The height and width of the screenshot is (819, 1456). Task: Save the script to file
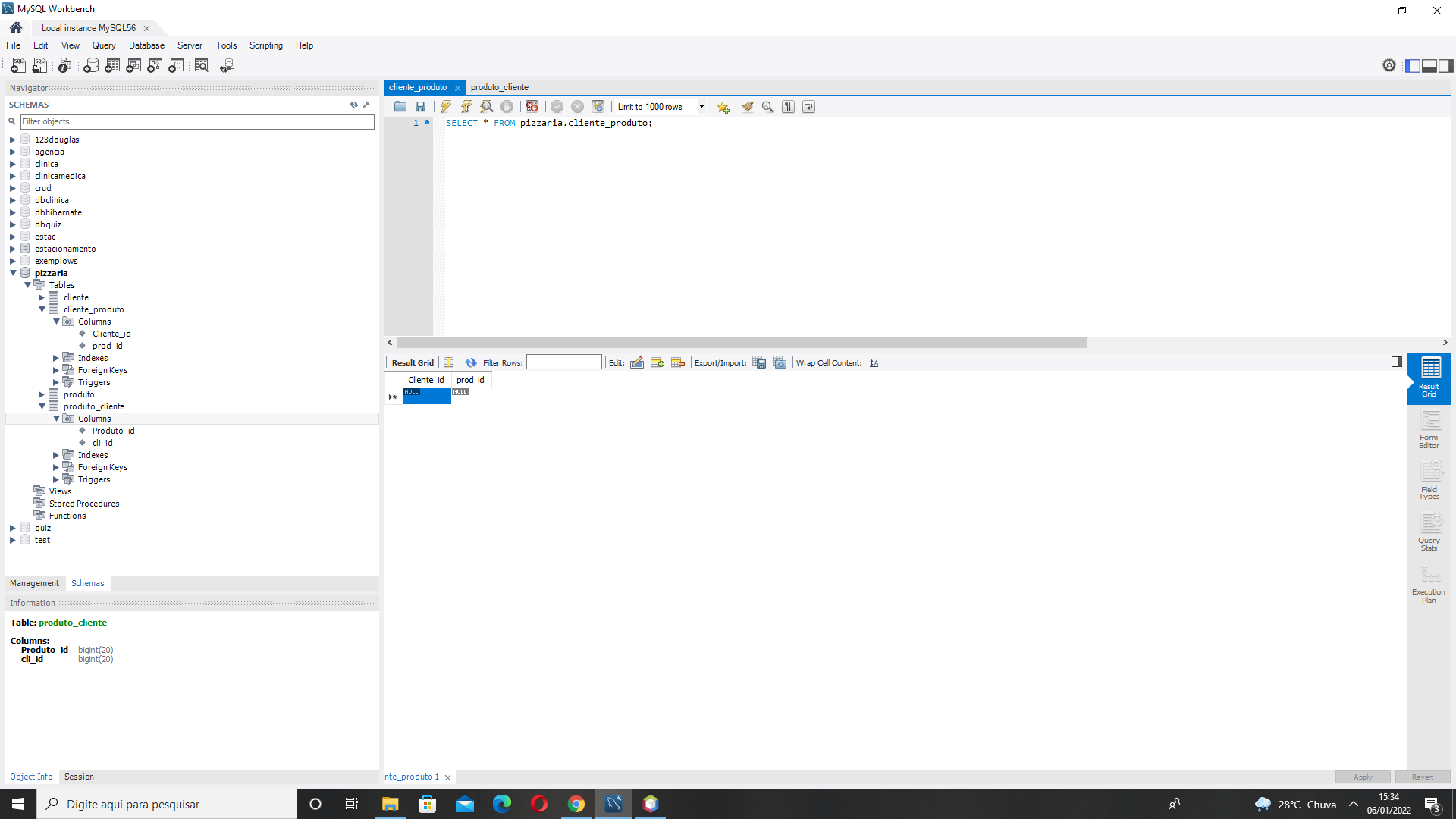(421, 107)
